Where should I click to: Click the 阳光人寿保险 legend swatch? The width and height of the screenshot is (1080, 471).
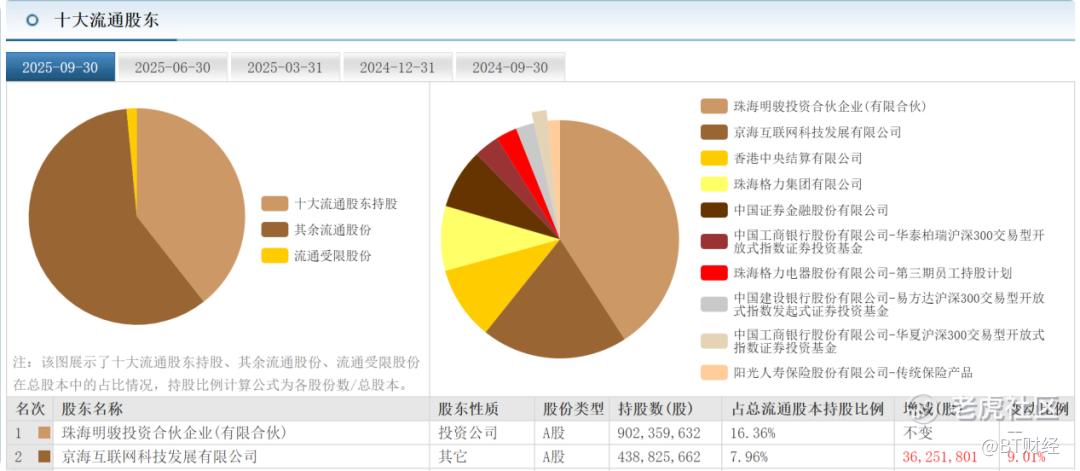pos(714,373)
